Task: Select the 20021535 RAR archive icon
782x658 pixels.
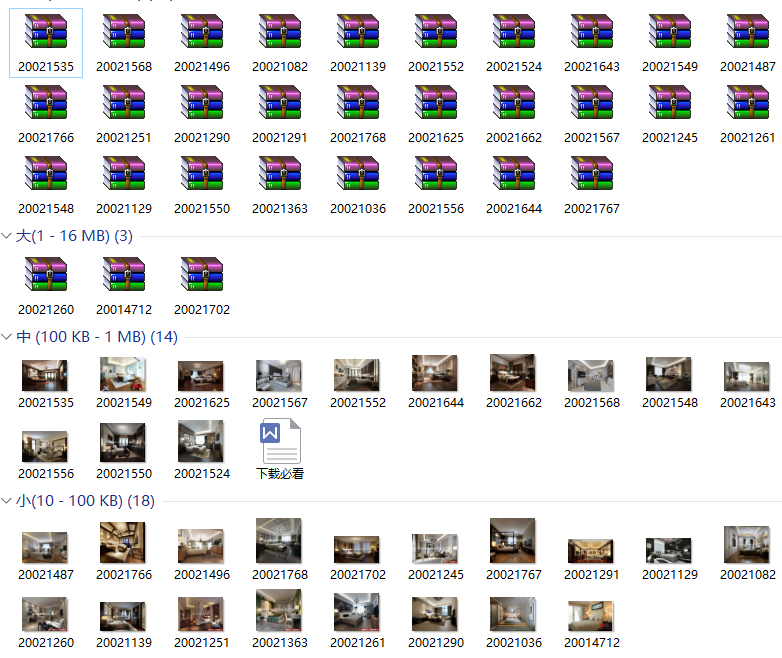Action: coord(46,31)
